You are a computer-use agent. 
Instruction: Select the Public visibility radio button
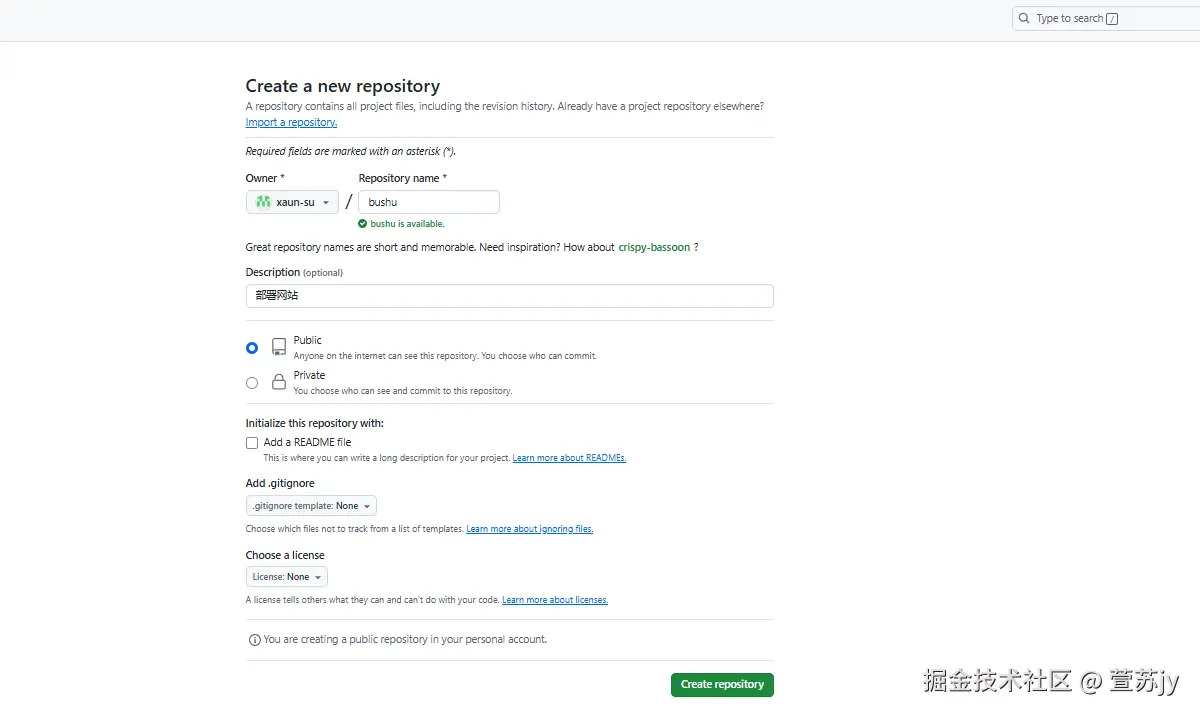point(252,348)
